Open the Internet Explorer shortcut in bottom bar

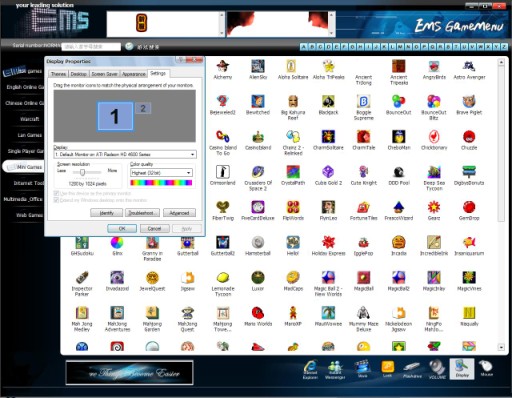pyautogui.click(x=310, y=369)
